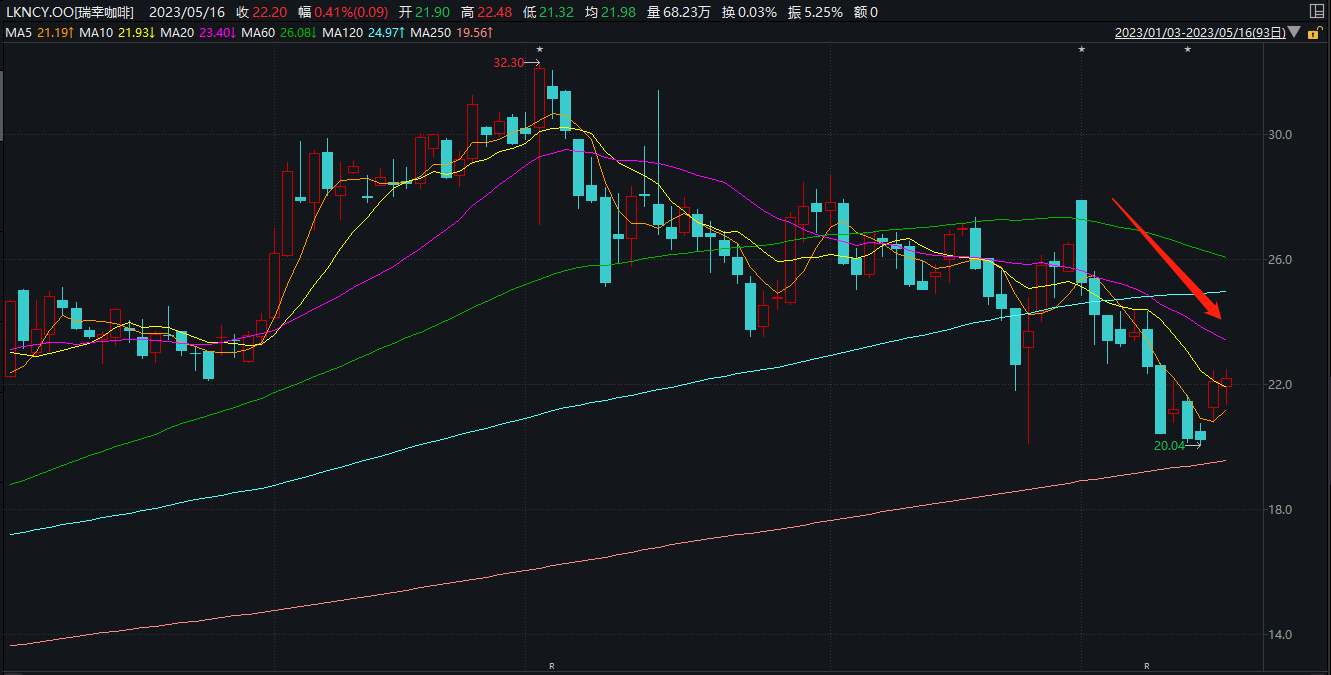Click the MA5 21.19 indicator label
The height and width of the screenshot is (675, 1331).
pos(40,32)
